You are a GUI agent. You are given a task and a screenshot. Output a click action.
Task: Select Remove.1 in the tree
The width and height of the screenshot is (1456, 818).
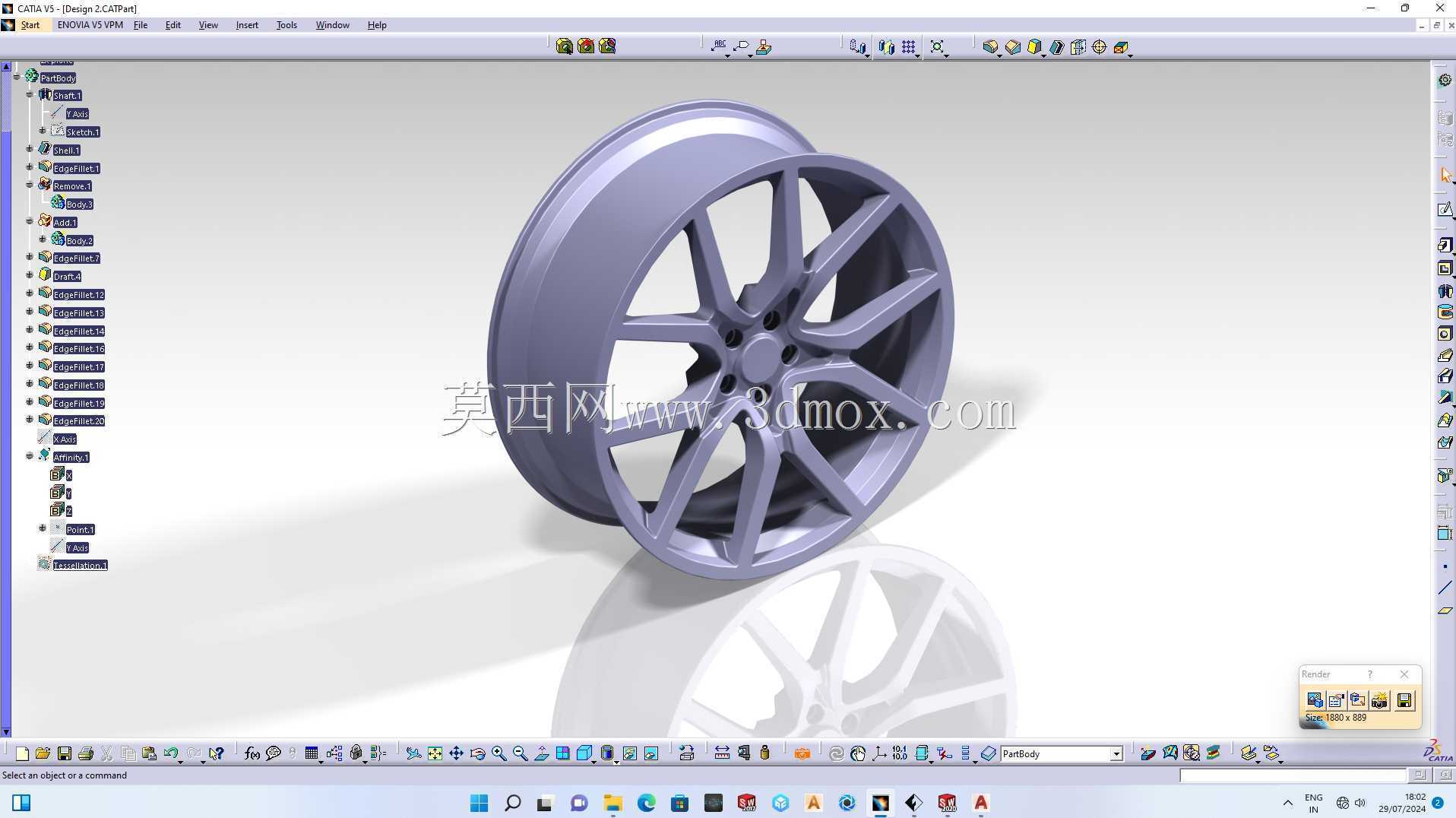(x=72, y=186)
